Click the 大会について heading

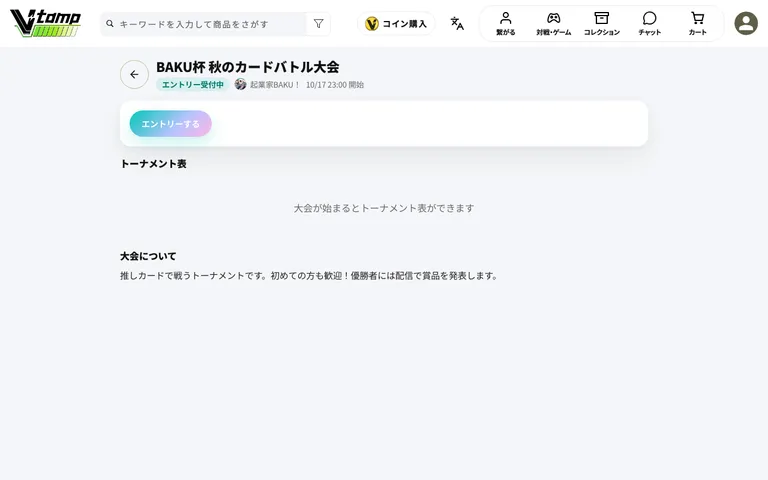(148, 256)
